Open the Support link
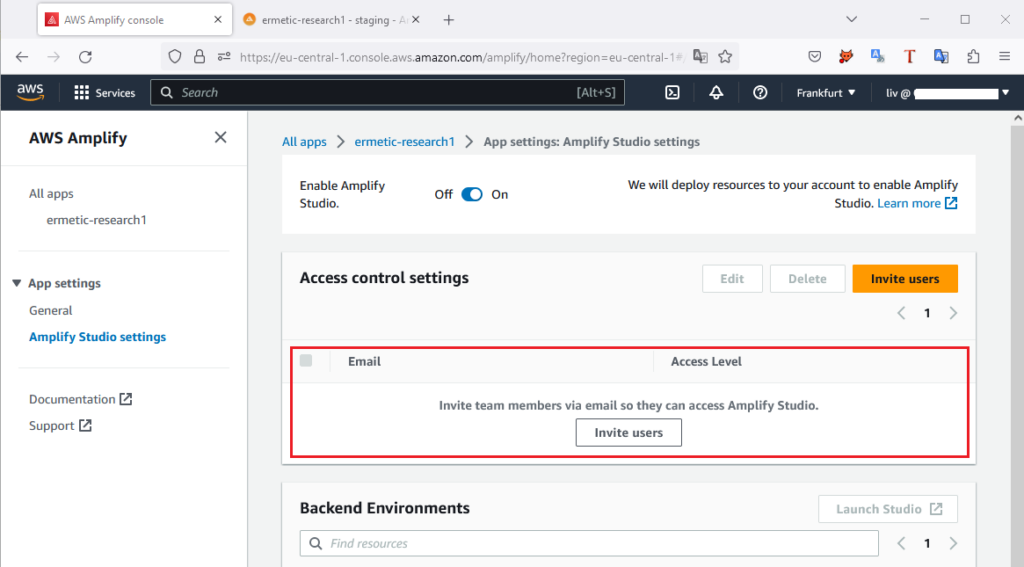The image size is (1024, 567). coord(60,426)
